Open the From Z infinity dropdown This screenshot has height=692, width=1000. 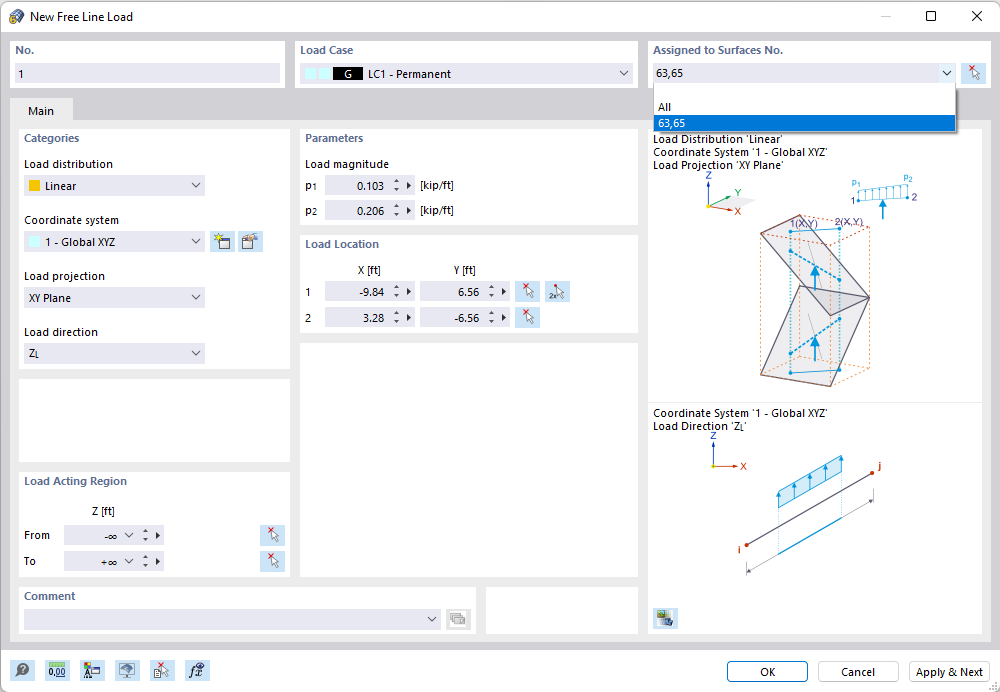[x=129, y=535]
